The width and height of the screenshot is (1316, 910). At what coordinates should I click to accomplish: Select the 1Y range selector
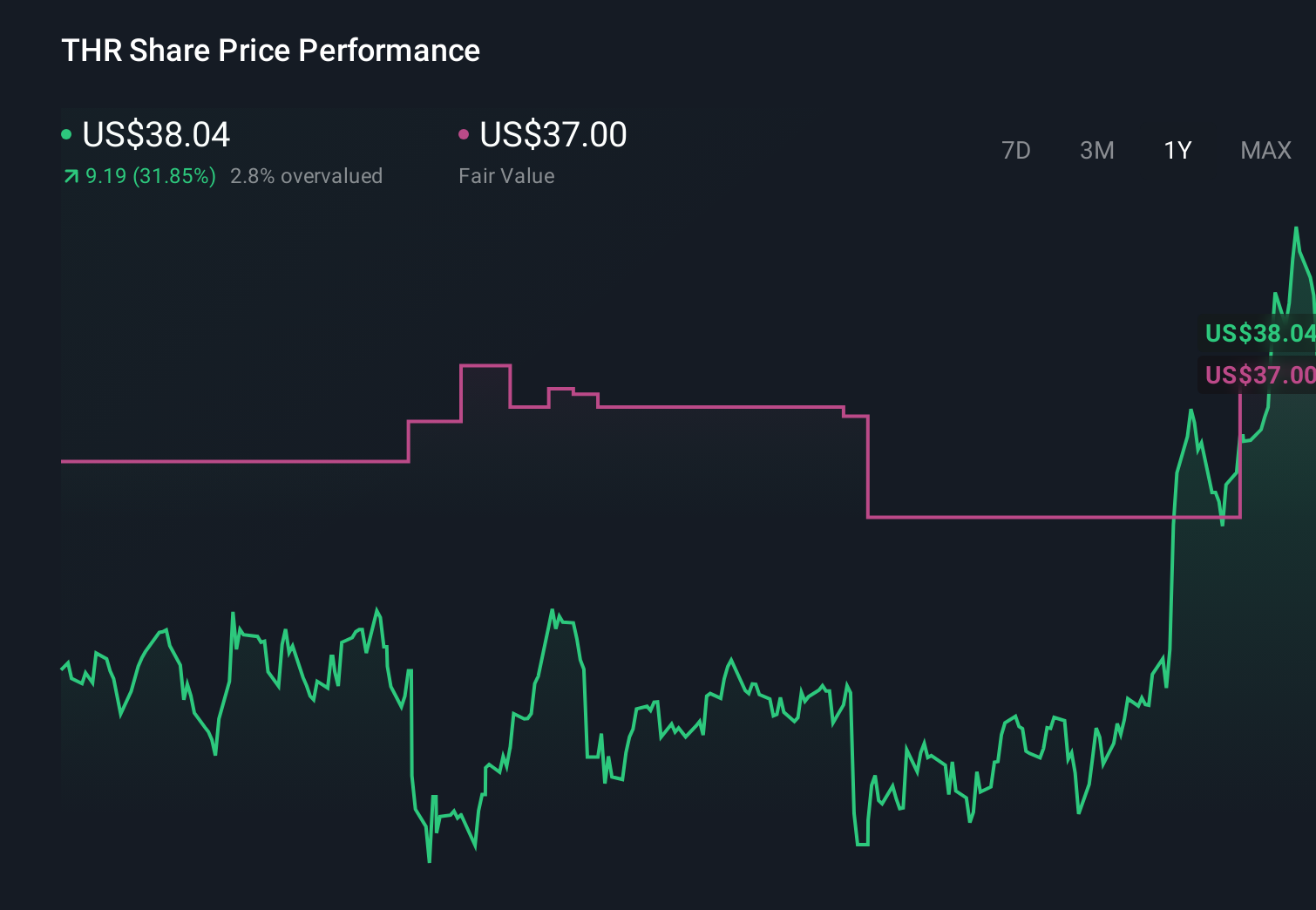click(x=1177, y=150)
